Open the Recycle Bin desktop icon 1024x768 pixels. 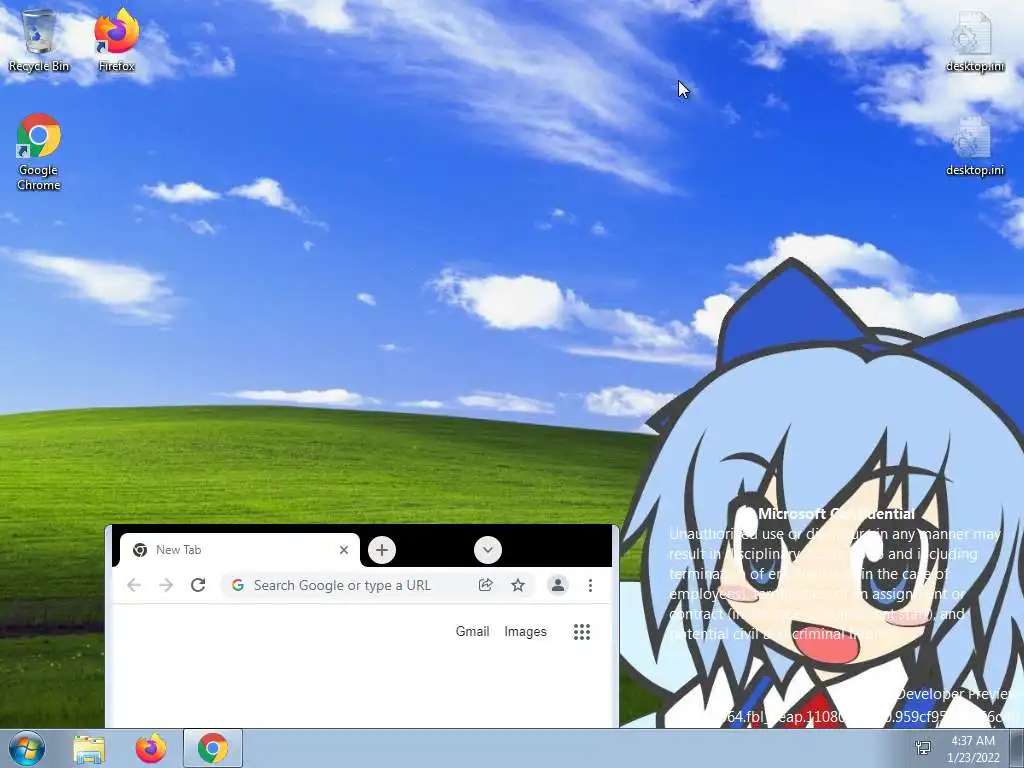39,39
